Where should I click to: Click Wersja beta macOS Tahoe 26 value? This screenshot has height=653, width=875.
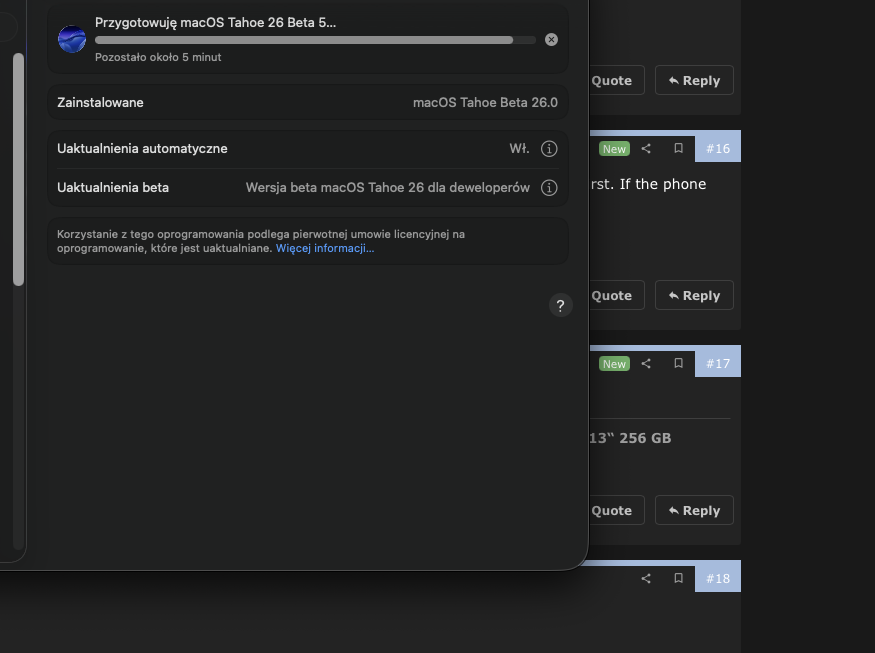click(x=388, y=188)
